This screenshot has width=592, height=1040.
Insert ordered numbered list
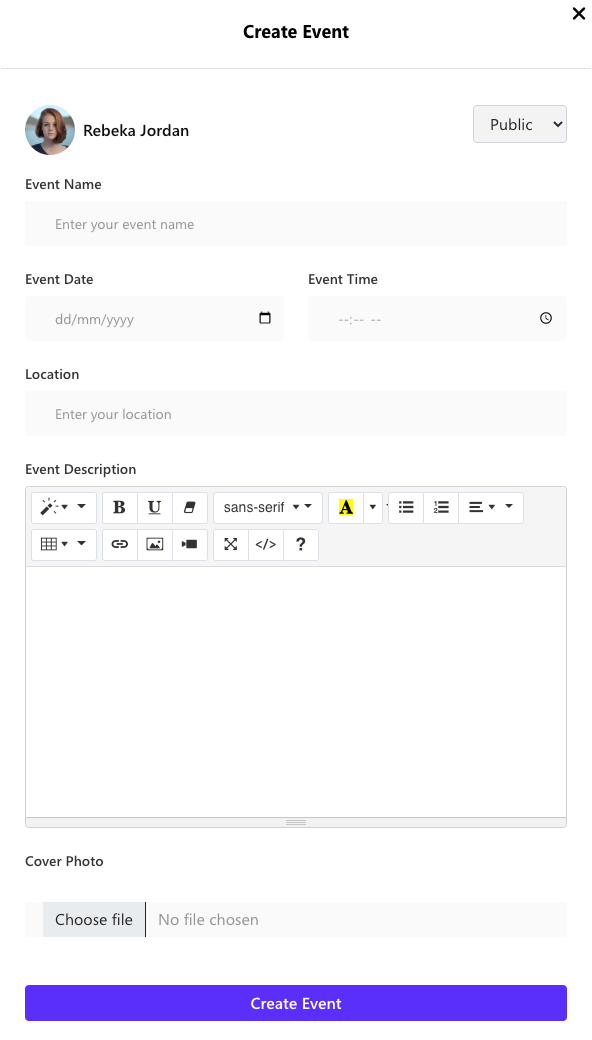(441, 507)
